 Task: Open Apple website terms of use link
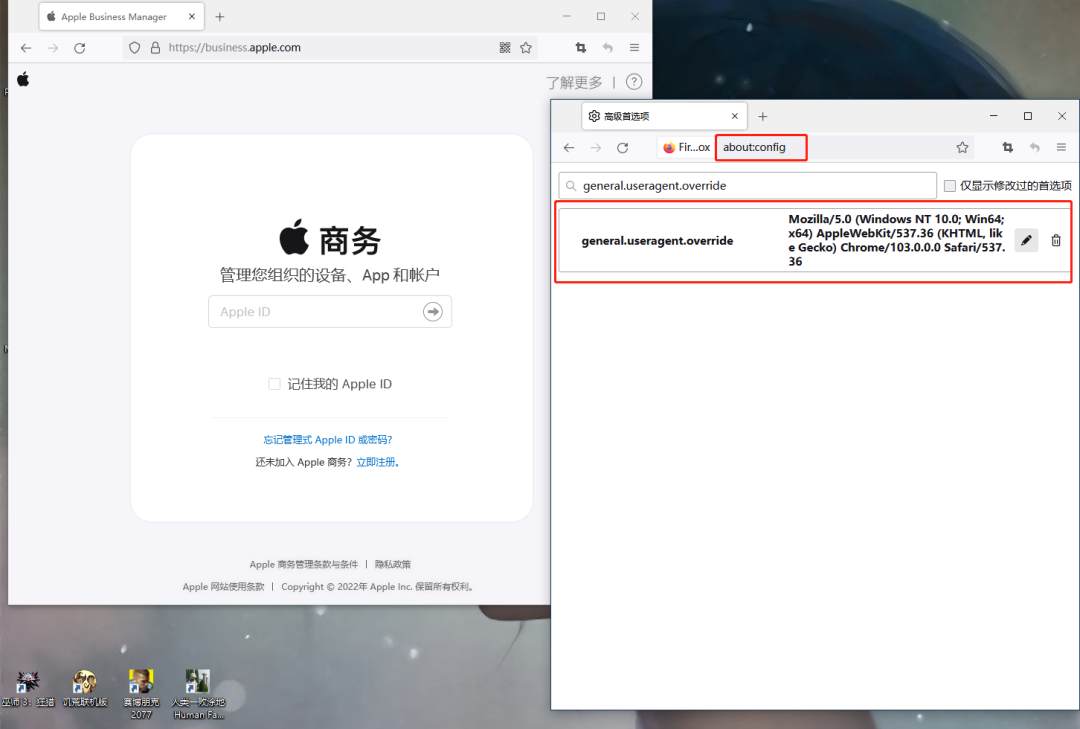[x=223, y=587]
